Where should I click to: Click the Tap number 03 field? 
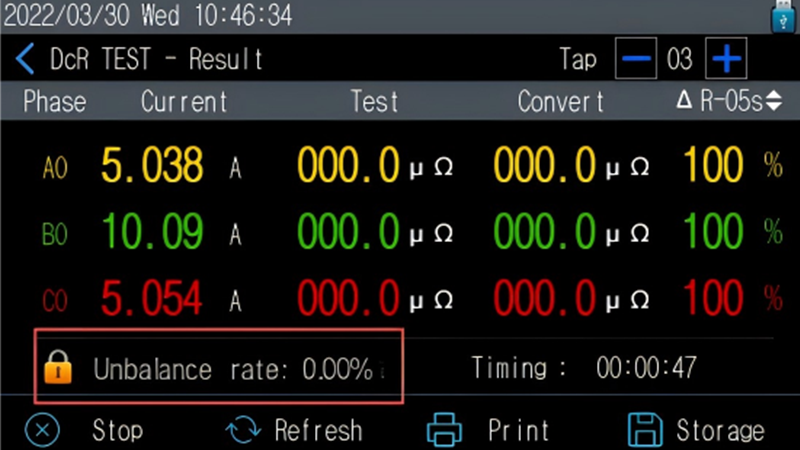pos(679,60)
